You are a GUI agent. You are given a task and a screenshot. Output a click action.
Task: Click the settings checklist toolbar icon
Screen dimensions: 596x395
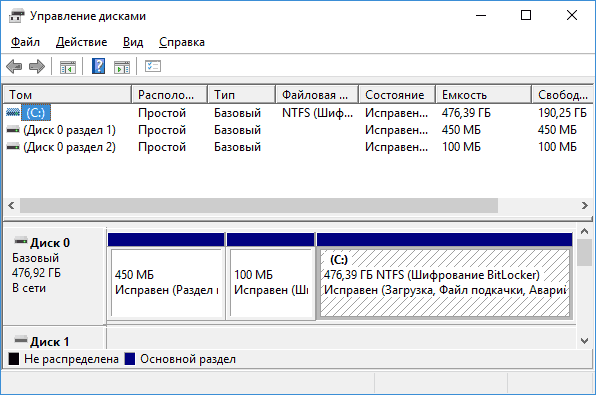(153, 66)
